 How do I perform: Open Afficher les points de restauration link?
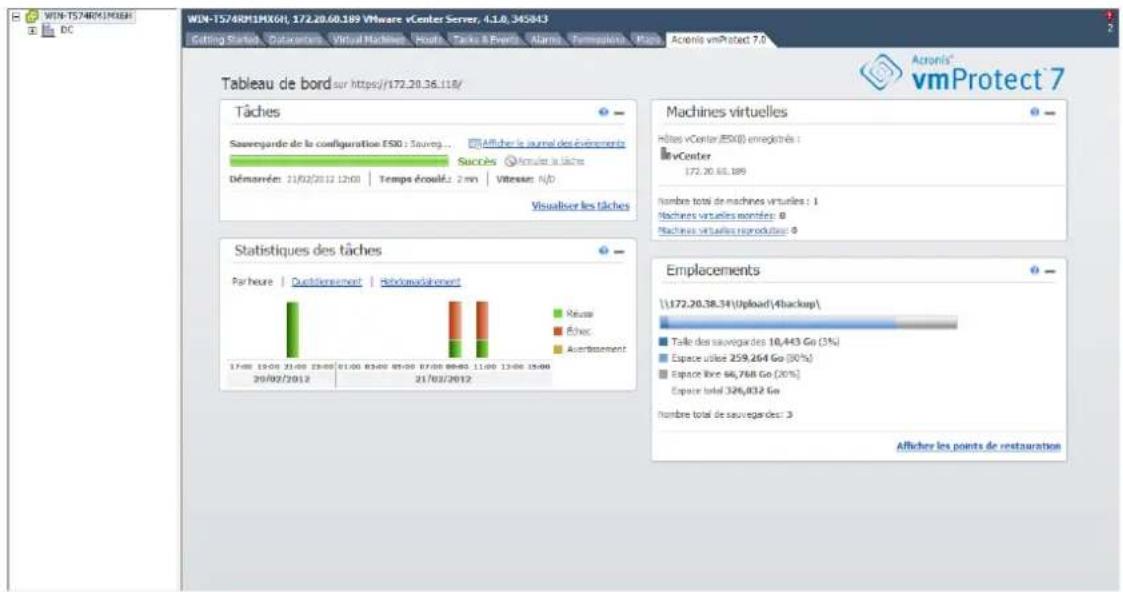tap(978, 446)
